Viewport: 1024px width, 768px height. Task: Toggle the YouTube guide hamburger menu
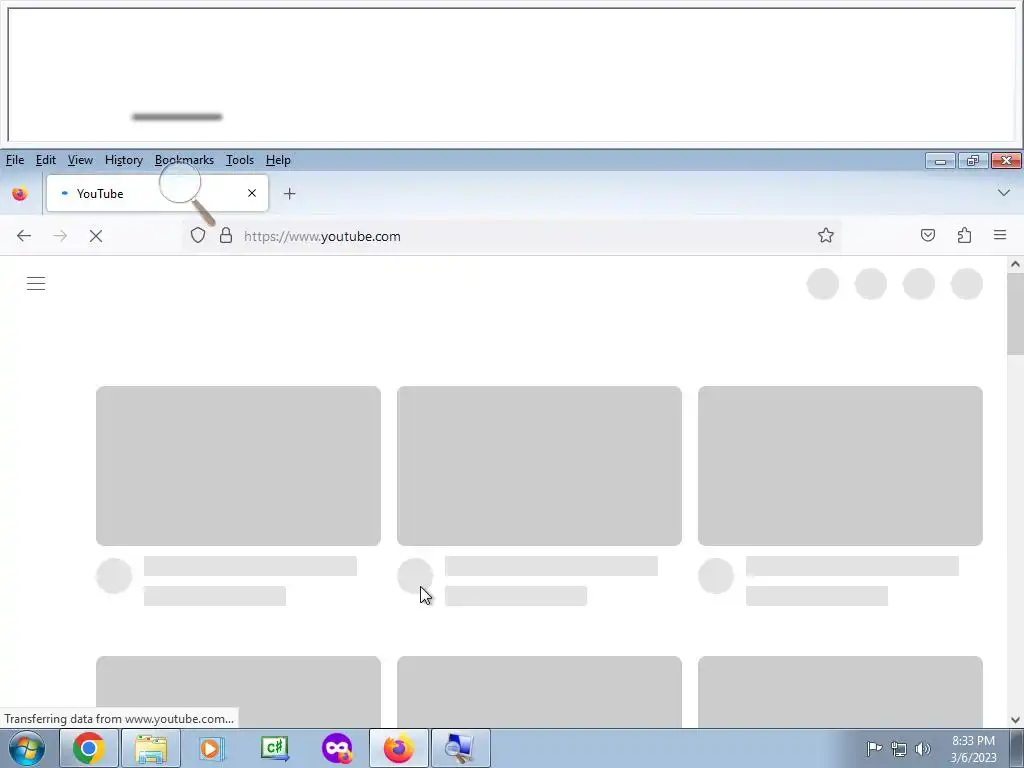pyautogui.click(x=36, y=283)
